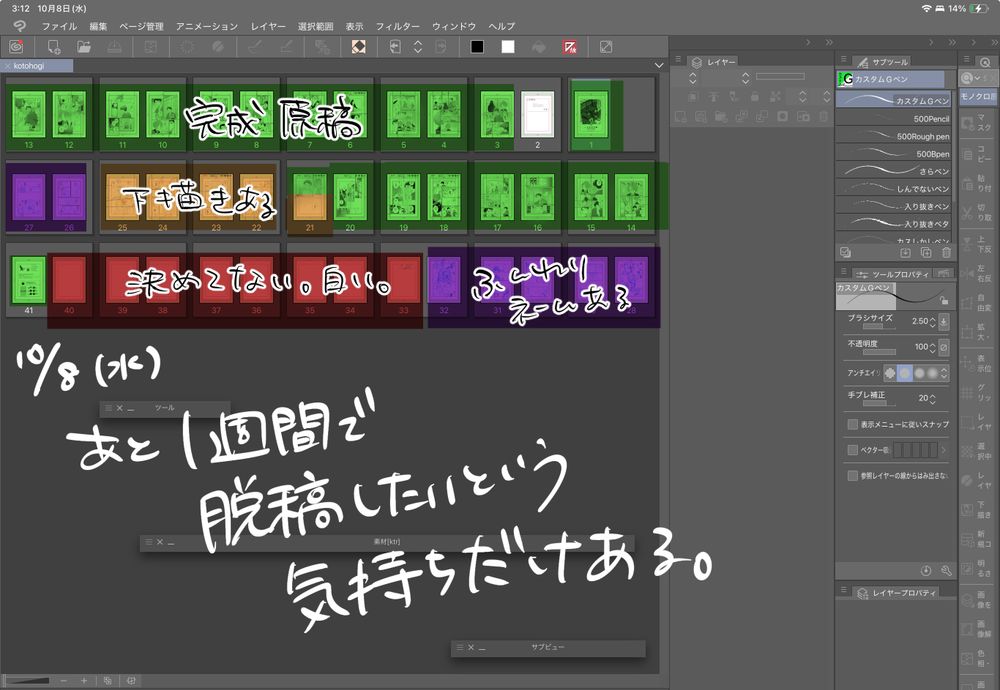The width and height of the screenshot is (1000, 690).
Task: Click the clear/transparent color checker icon
Action: (358, 47)
